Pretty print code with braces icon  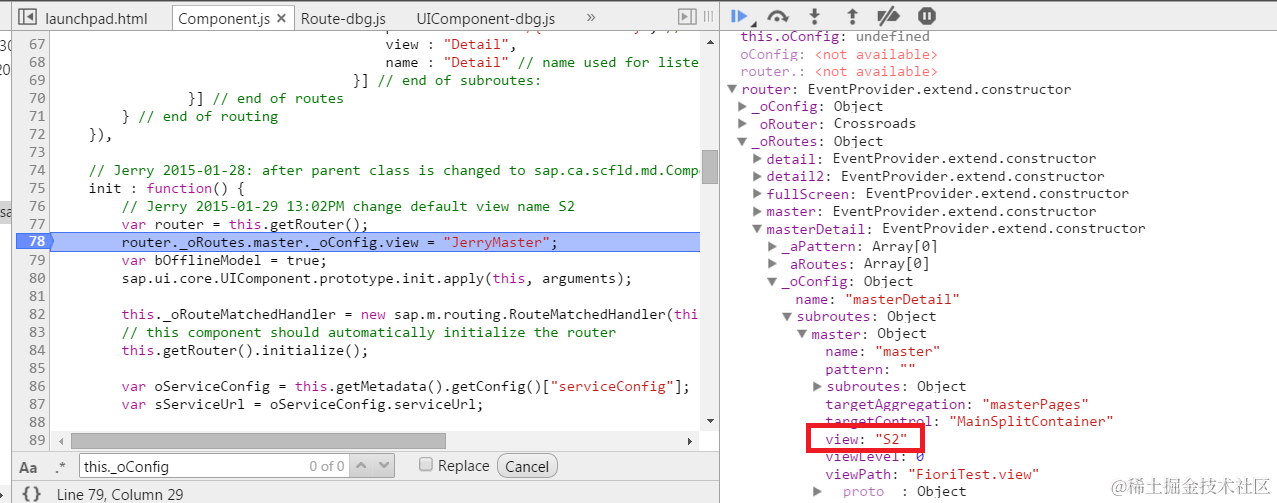[x=31, y=493]
